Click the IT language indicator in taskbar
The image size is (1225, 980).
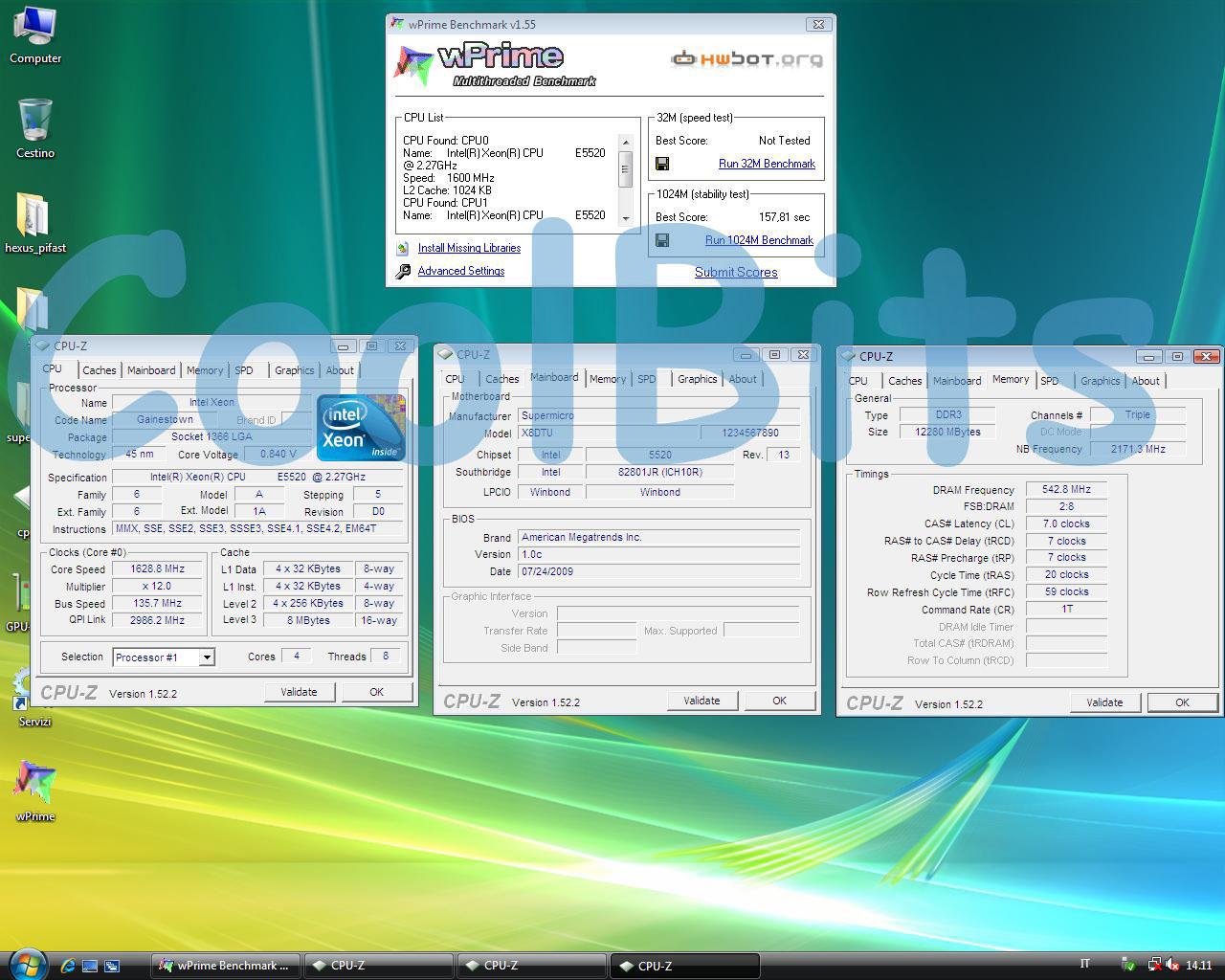click(x=1084, y=964)
